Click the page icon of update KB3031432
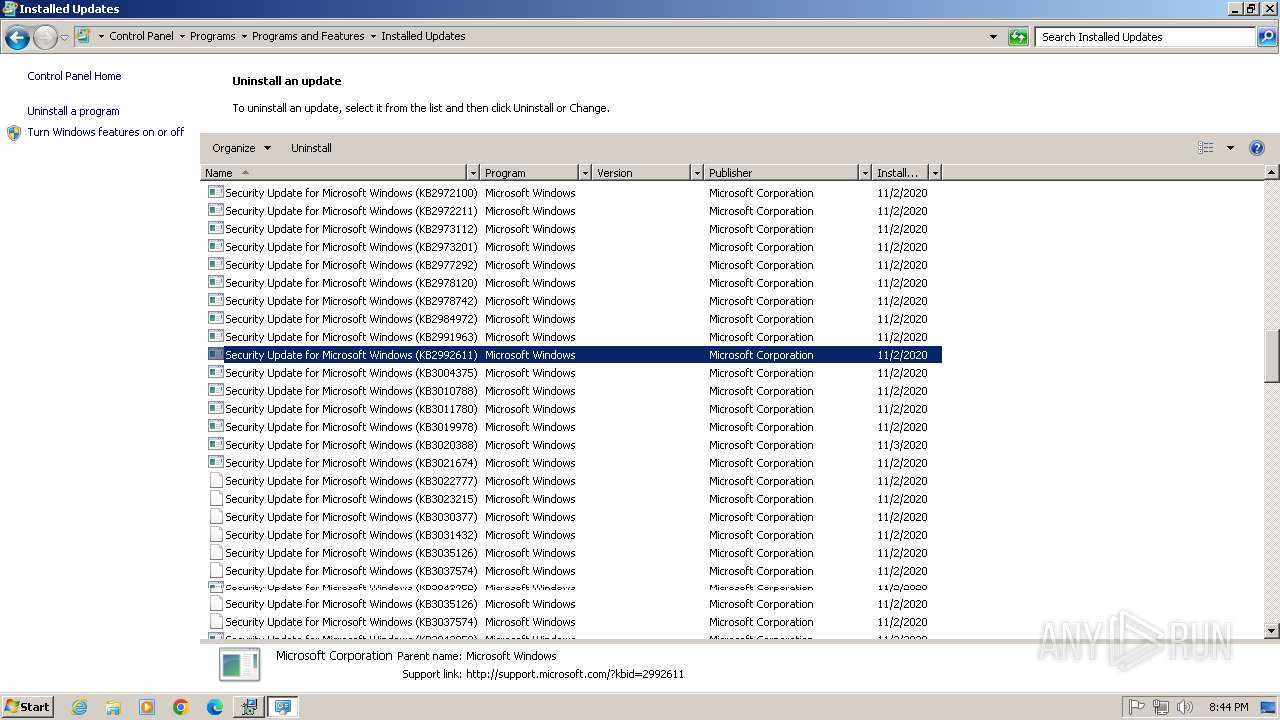Screen dimensions: 1280x720 pos(216,534)
